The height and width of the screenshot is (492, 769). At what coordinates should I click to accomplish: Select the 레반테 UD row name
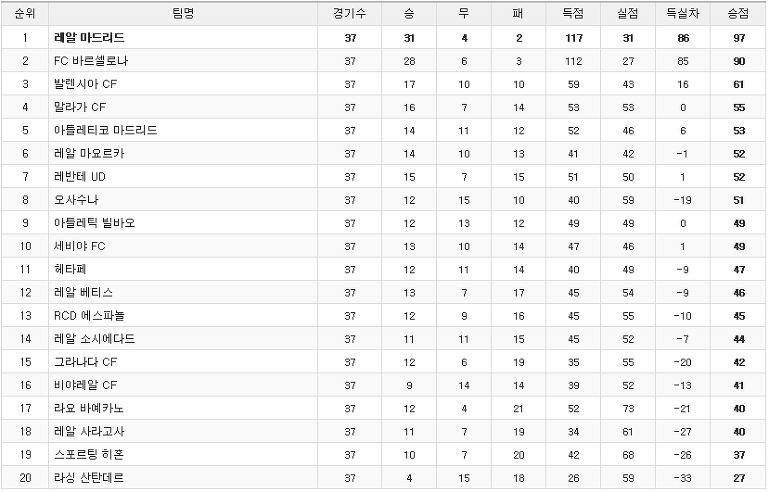pos(80,177)
